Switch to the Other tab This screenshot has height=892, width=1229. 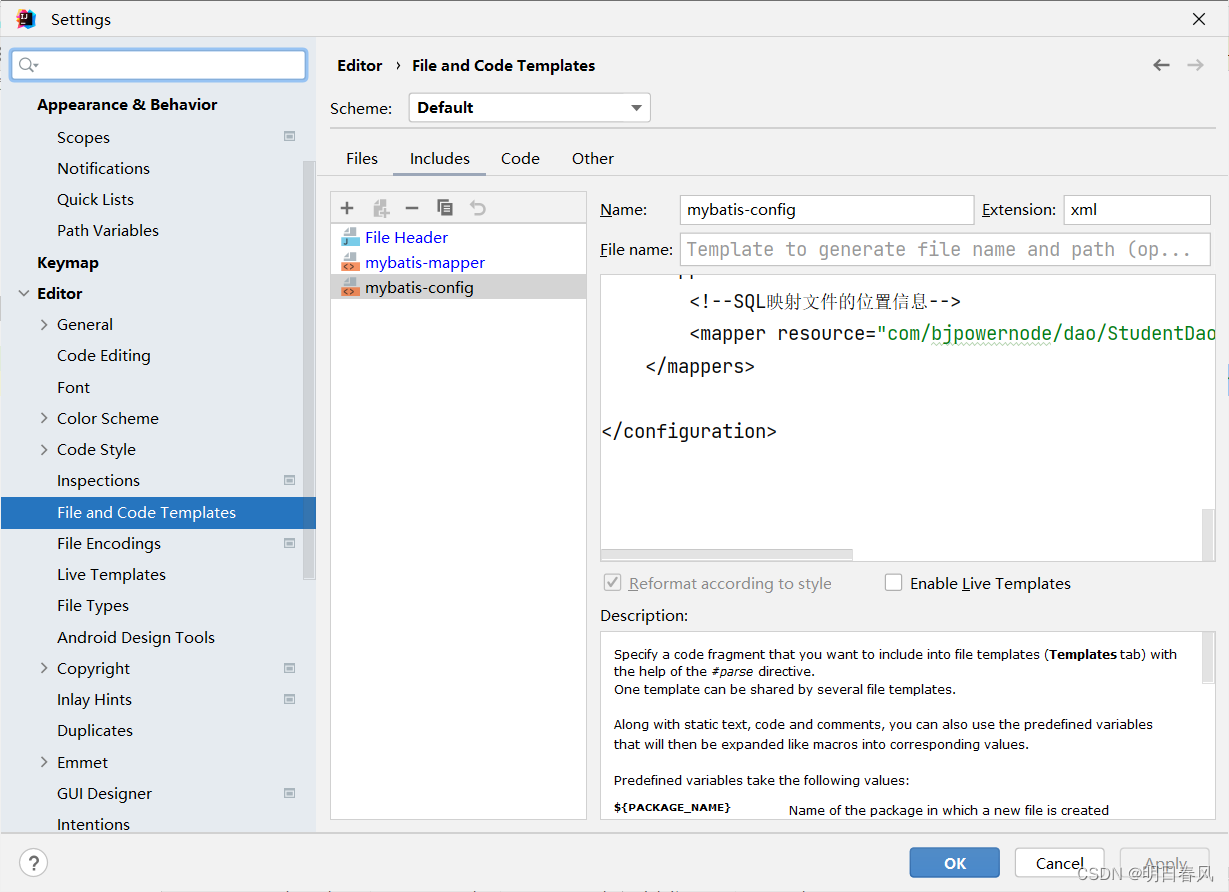click(x=592, y=158)
